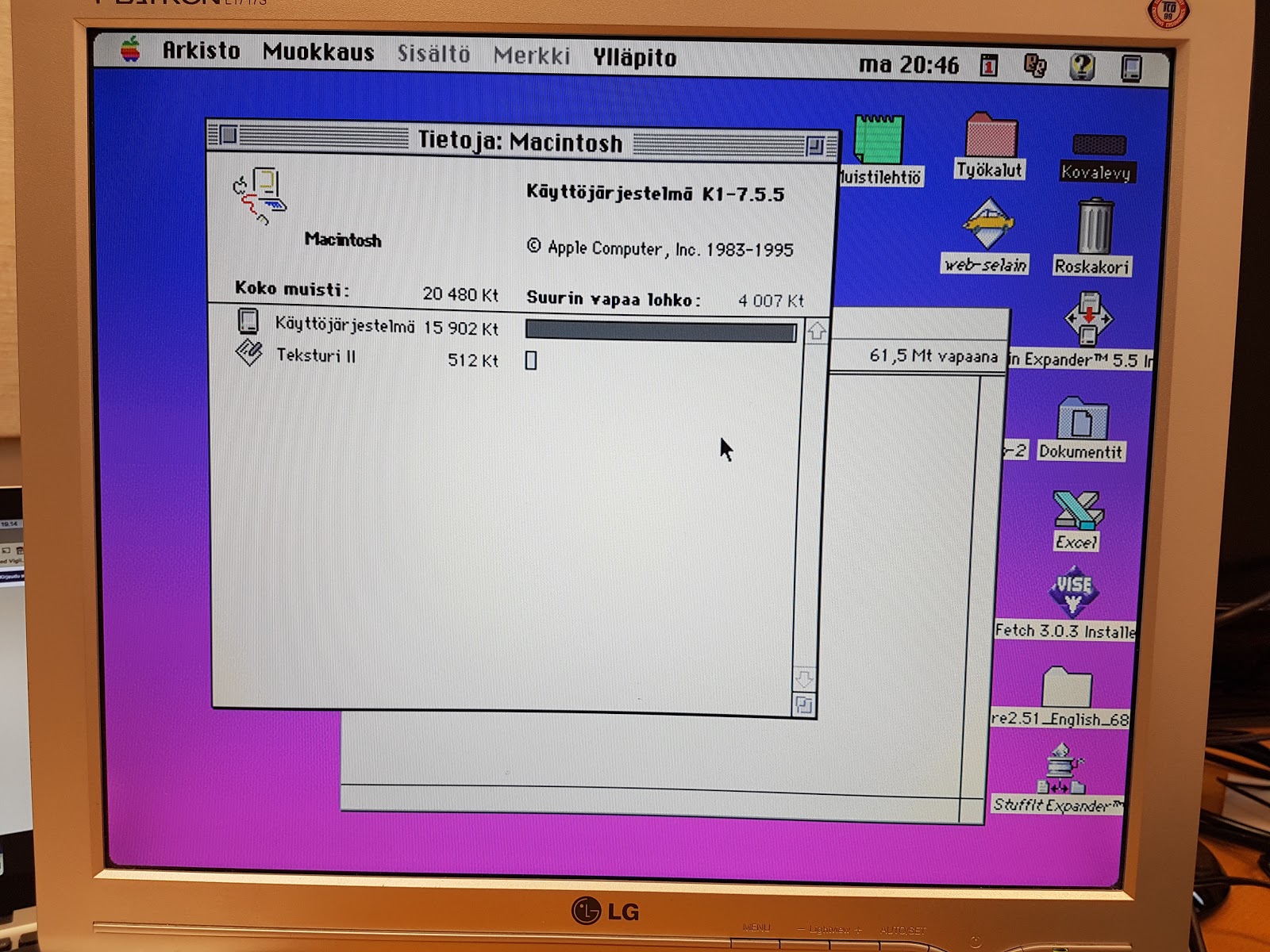
Task: Open the Apple menu
Action: pyautogui.click(x=130, y=50)
